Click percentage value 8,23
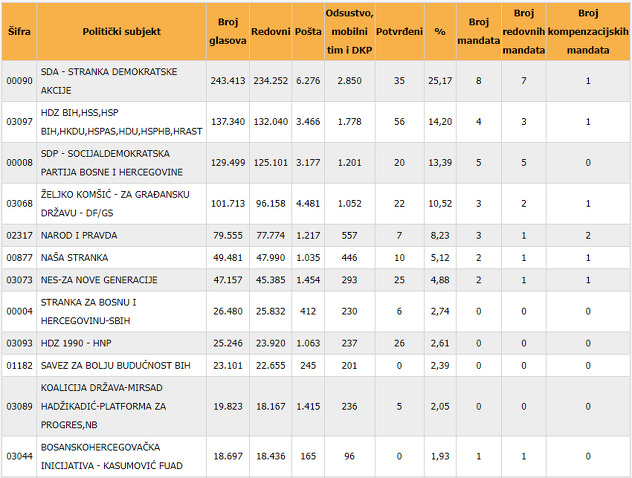The width and height of the screenshot is (632, 478). pos(440,235)
